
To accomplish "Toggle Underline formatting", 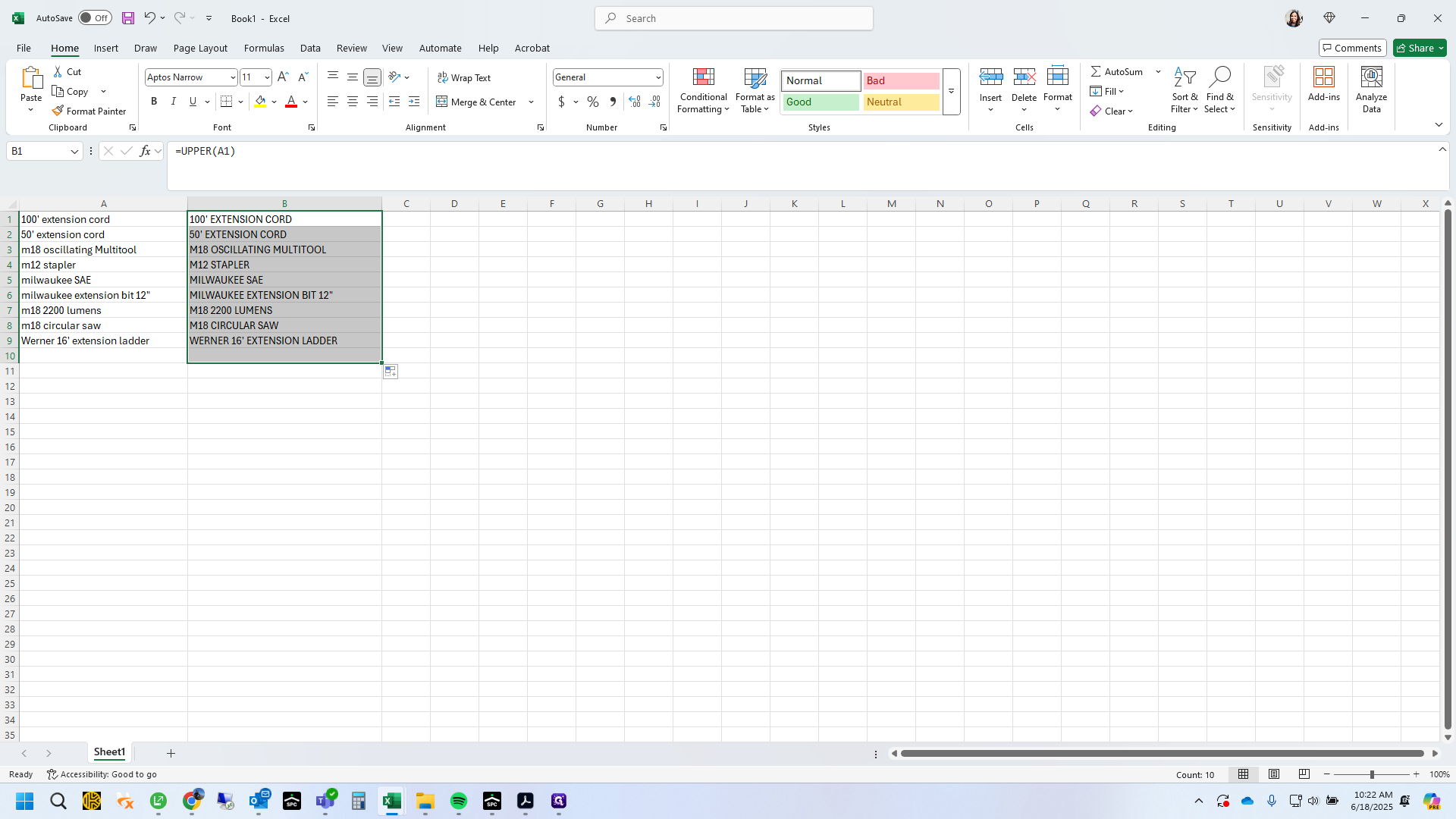I will [193, 102].
